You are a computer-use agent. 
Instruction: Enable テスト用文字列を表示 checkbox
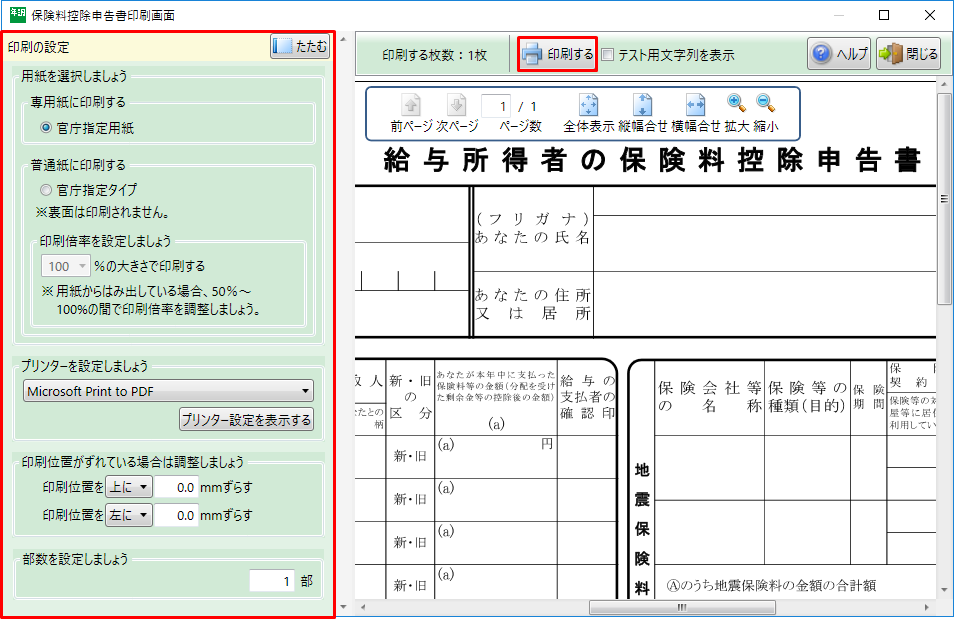608,56
